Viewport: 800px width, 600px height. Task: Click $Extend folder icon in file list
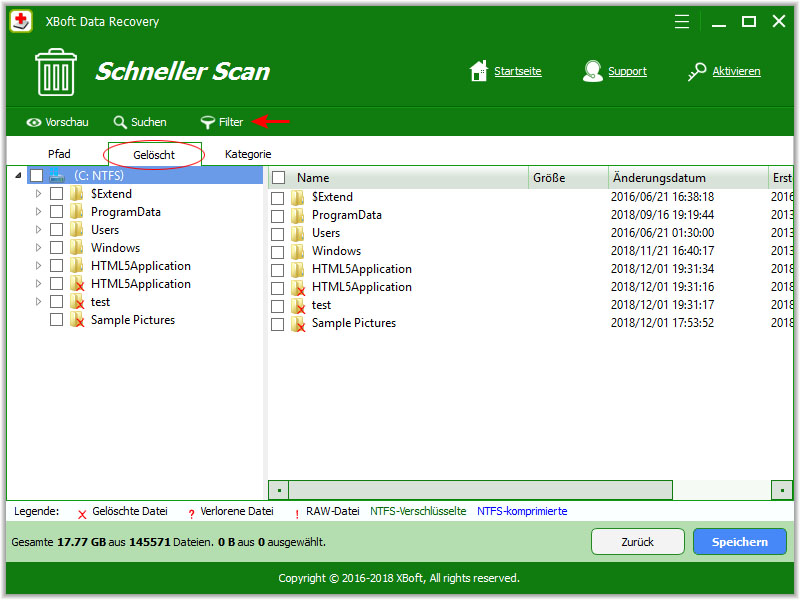[x=298, y=197]
